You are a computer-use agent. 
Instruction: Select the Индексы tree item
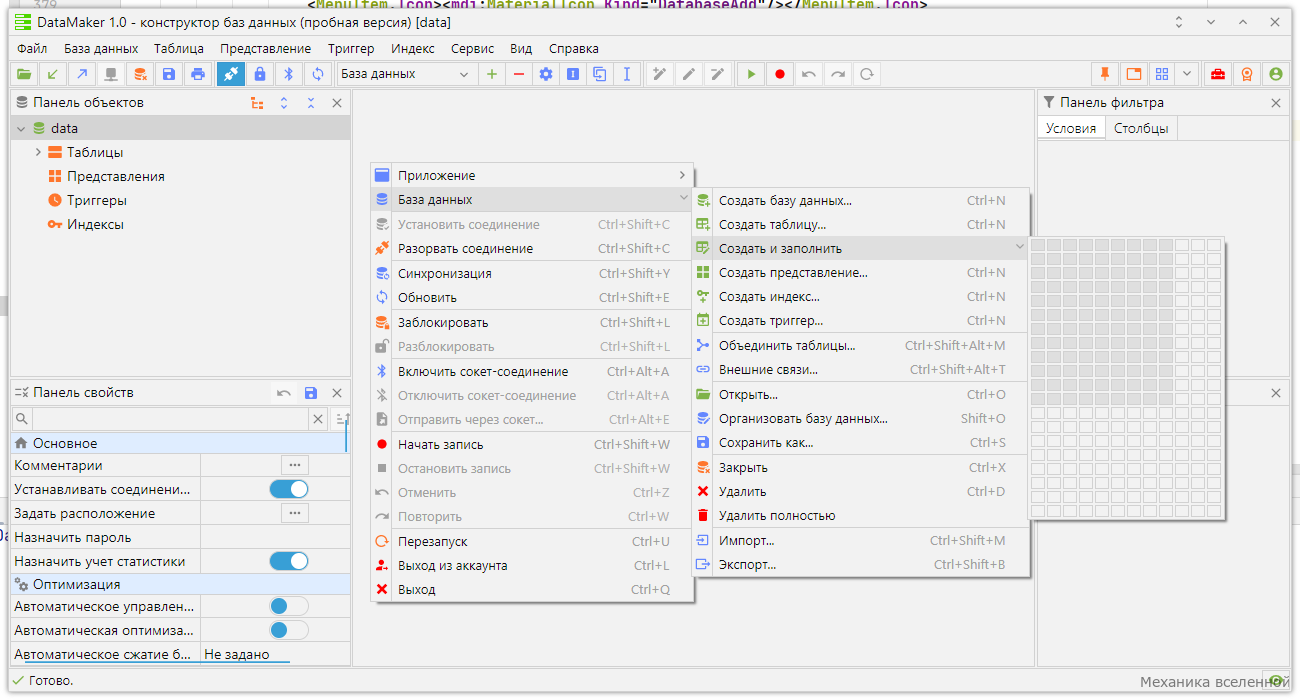95,224
